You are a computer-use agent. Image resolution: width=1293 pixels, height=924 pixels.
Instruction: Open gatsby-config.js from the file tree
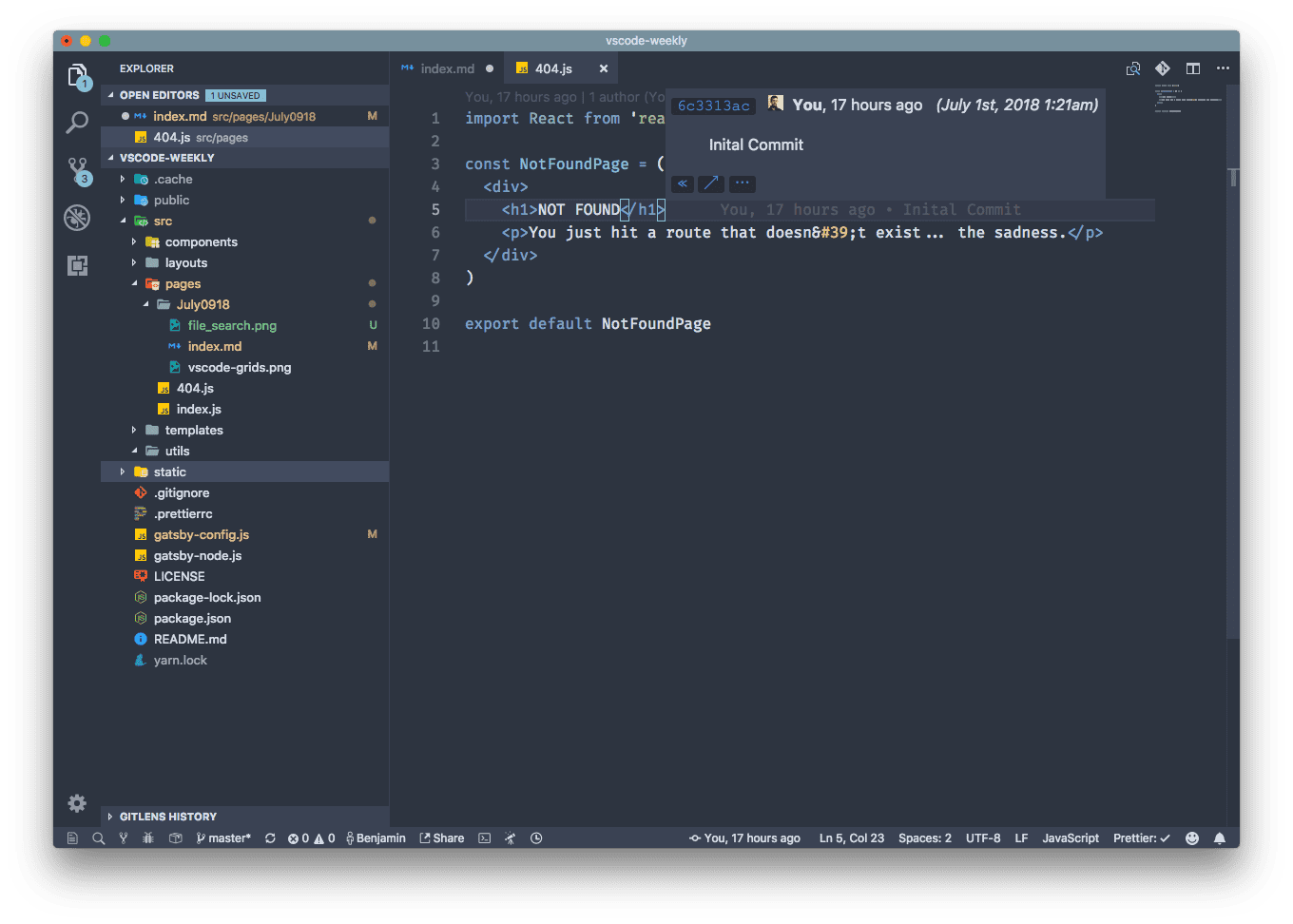tap(202, 535)
